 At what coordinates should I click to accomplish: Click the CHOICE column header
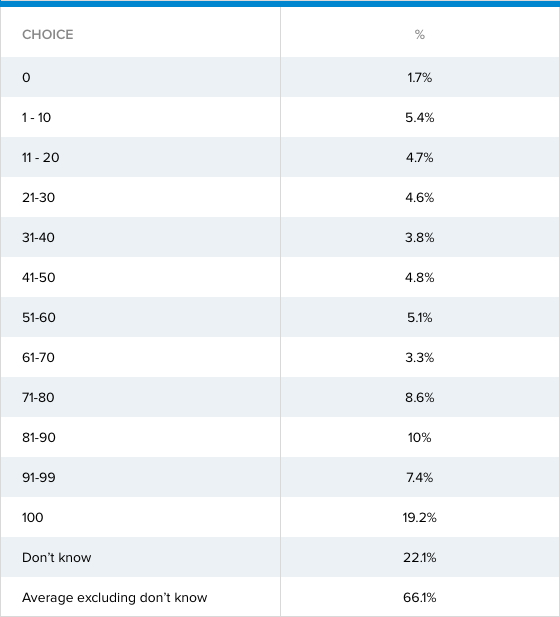(47, 35)
